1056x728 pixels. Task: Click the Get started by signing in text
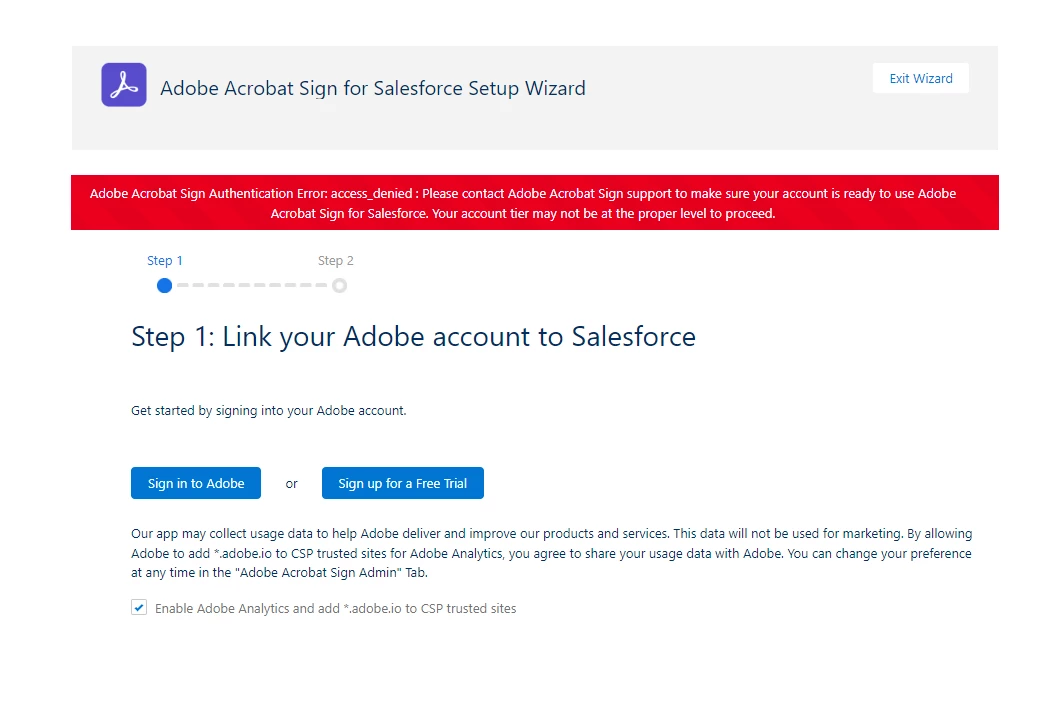269,410
